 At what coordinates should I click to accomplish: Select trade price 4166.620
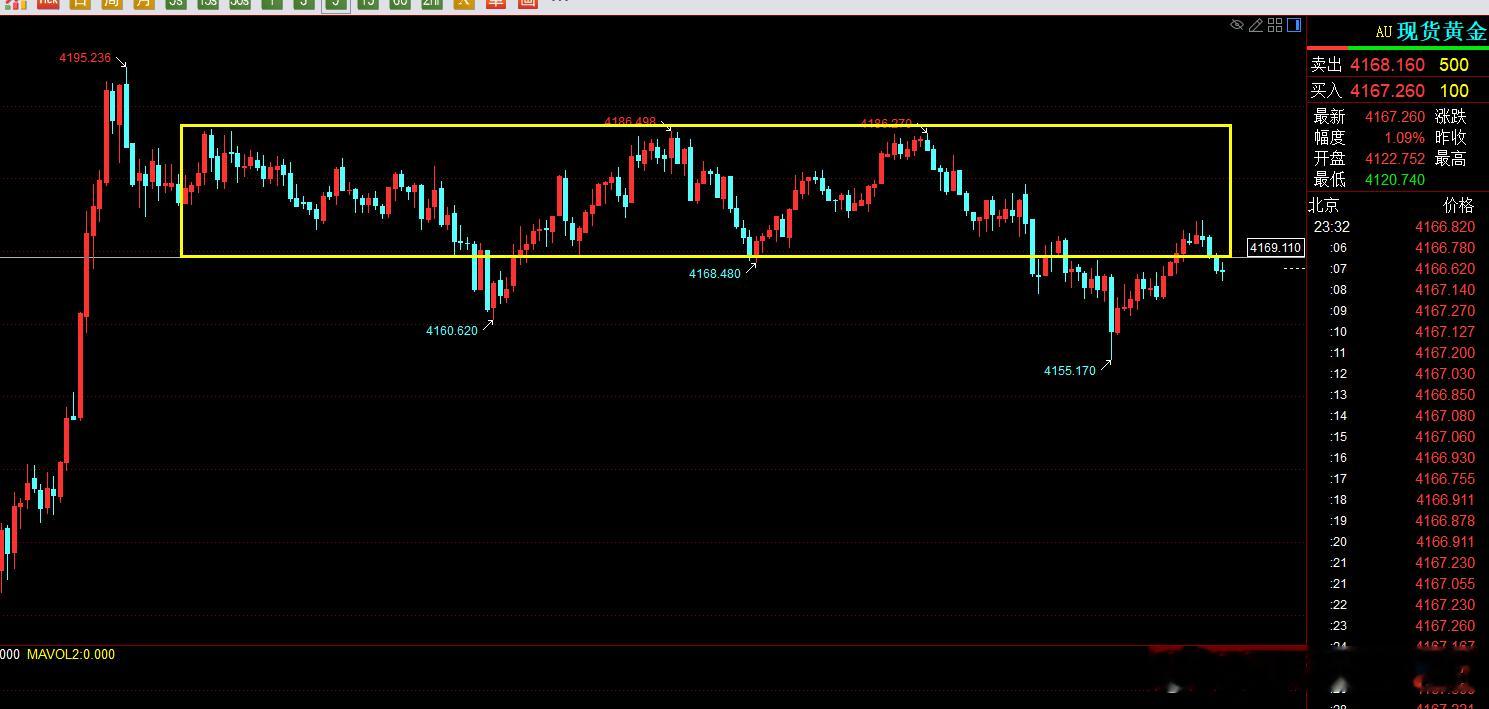click(x=1445, y=269)
